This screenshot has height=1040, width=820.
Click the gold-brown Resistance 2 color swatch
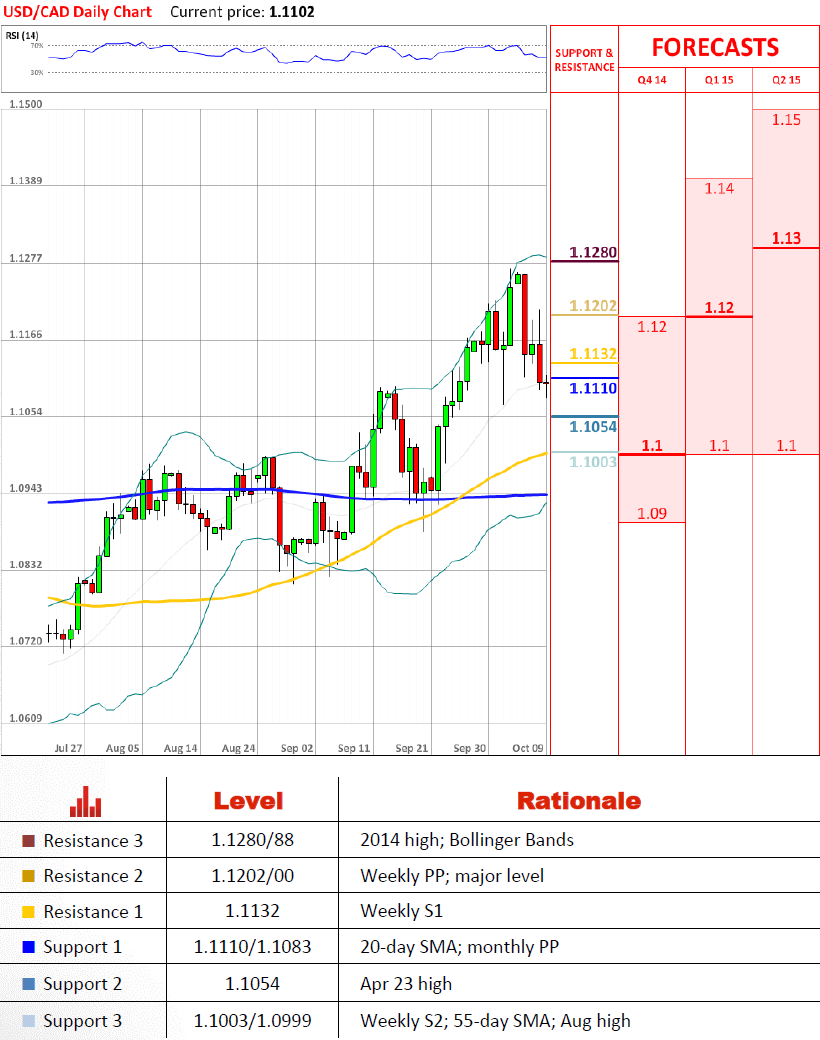coord(29,876)
